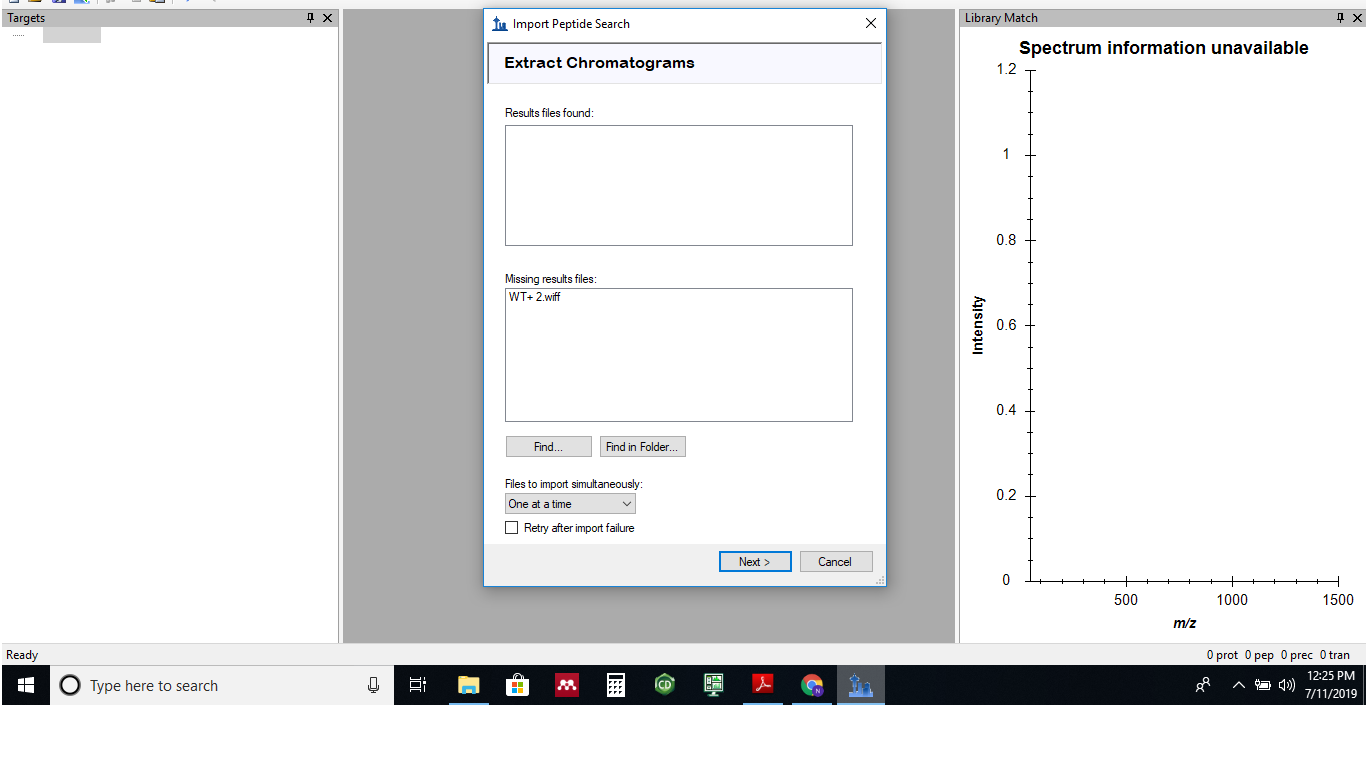The height and width of the screenshot is (768, 1366).
Task: Close the Targets panel
Action: pyautogui.click(x=328, y=18)
